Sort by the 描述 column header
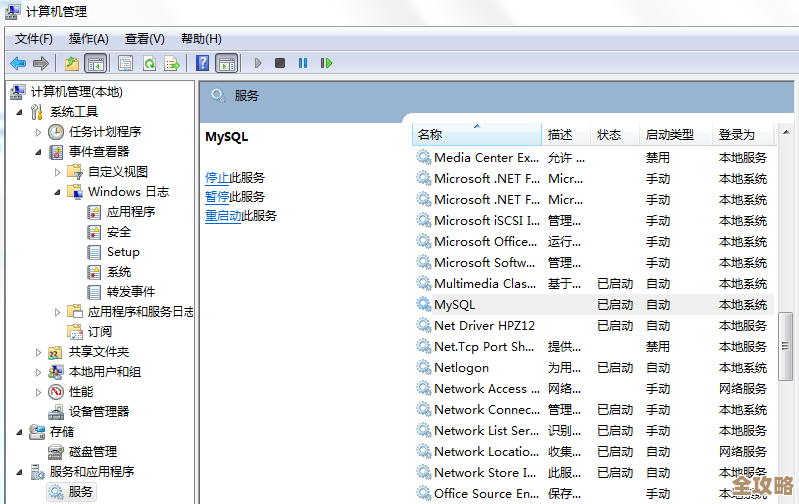 [566, 135]
